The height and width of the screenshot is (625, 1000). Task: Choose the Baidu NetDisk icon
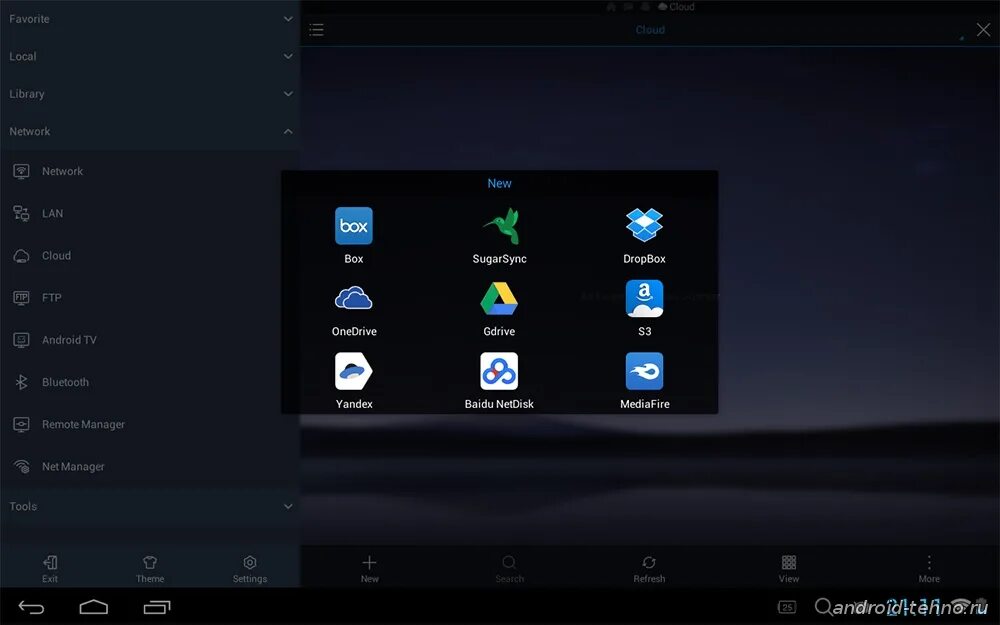[499, 371]
